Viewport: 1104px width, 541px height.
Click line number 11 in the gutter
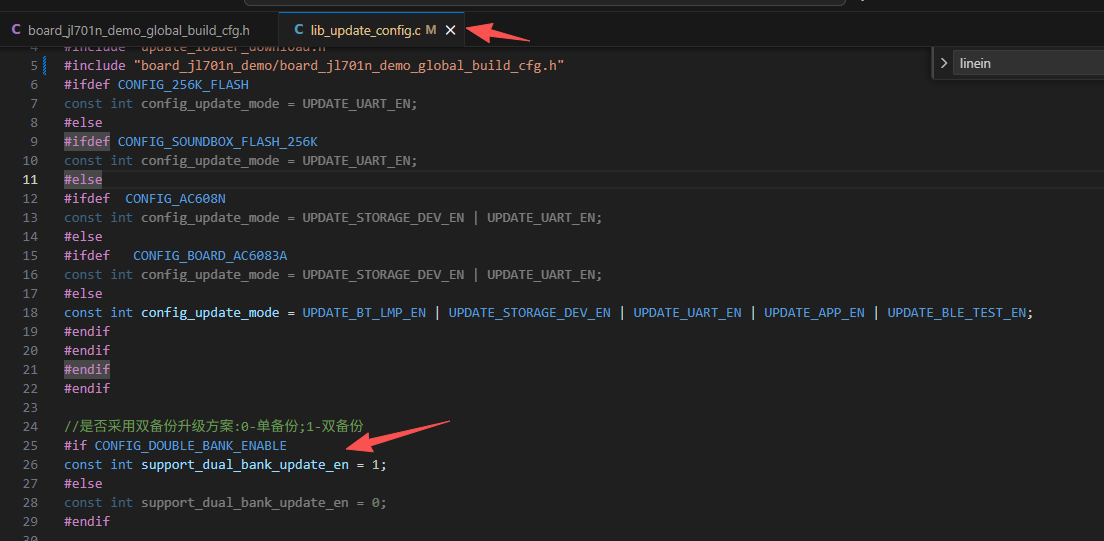pyautogui.click(x=30, y=180)
